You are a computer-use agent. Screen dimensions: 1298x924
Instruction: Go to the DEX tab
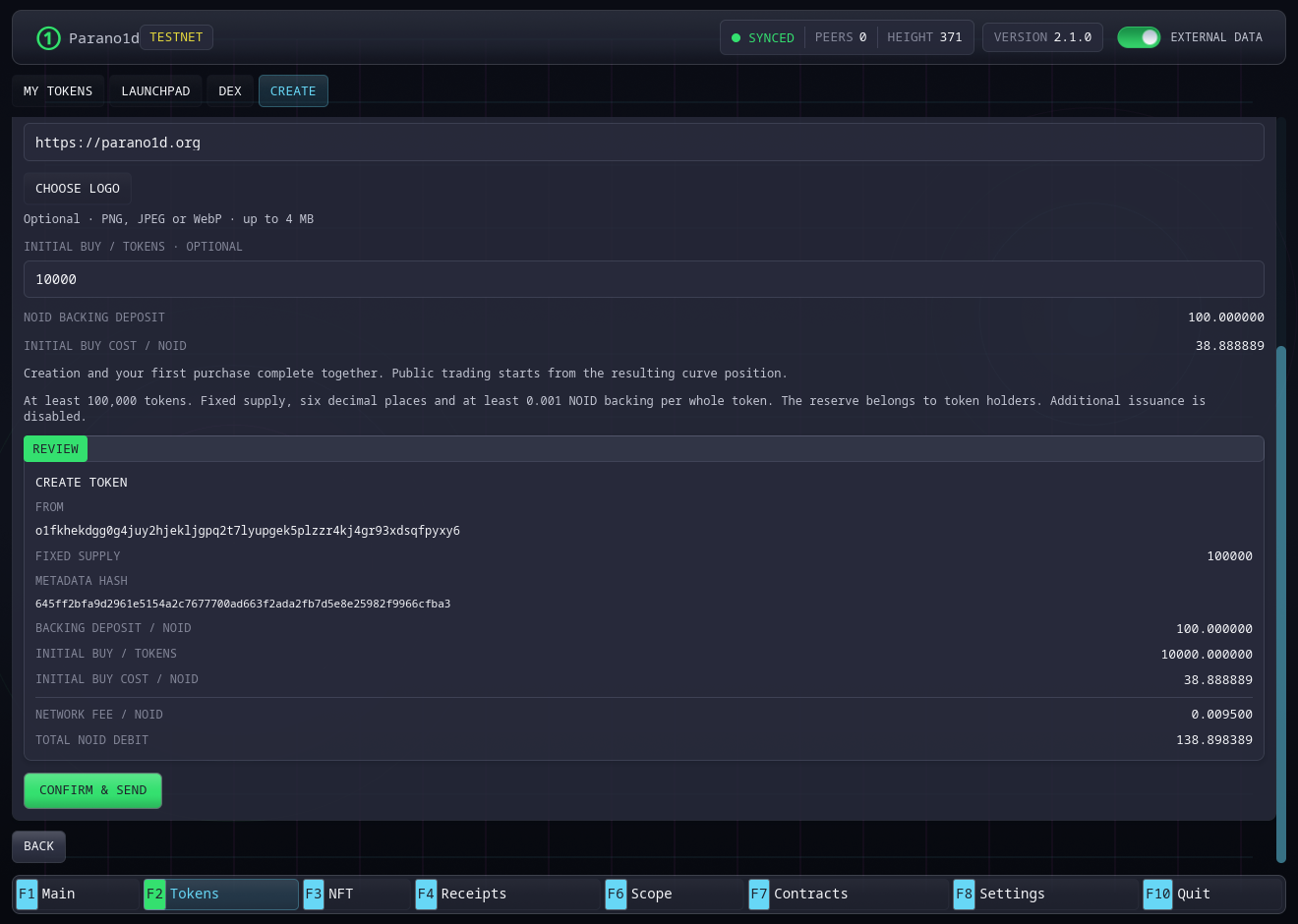click(x=230, y=91)
